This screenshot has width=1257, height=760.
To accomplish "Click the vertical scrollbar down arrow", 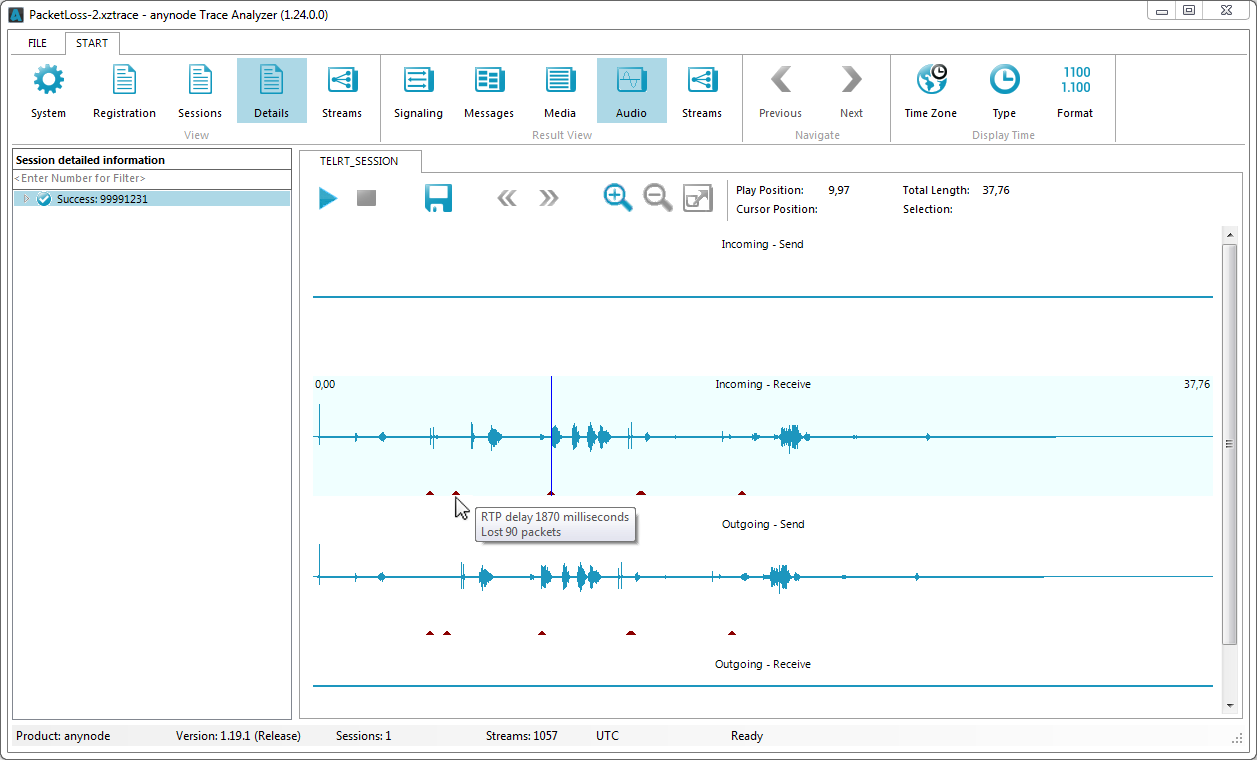I will pos(1230,706).
